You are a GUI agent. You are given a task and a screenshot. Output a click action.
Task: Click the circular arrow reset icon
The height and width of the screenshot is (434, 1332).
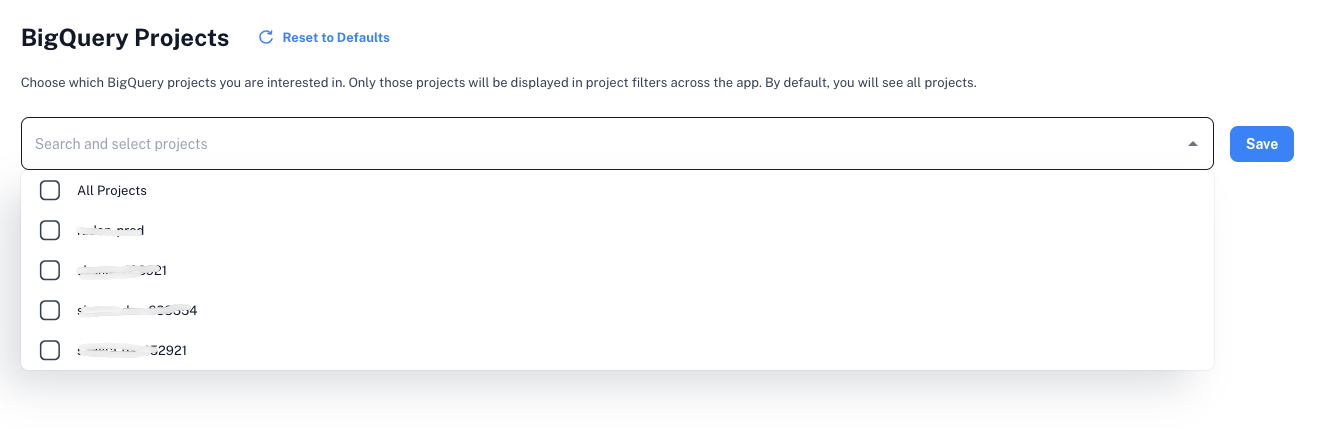click(266, 38)
